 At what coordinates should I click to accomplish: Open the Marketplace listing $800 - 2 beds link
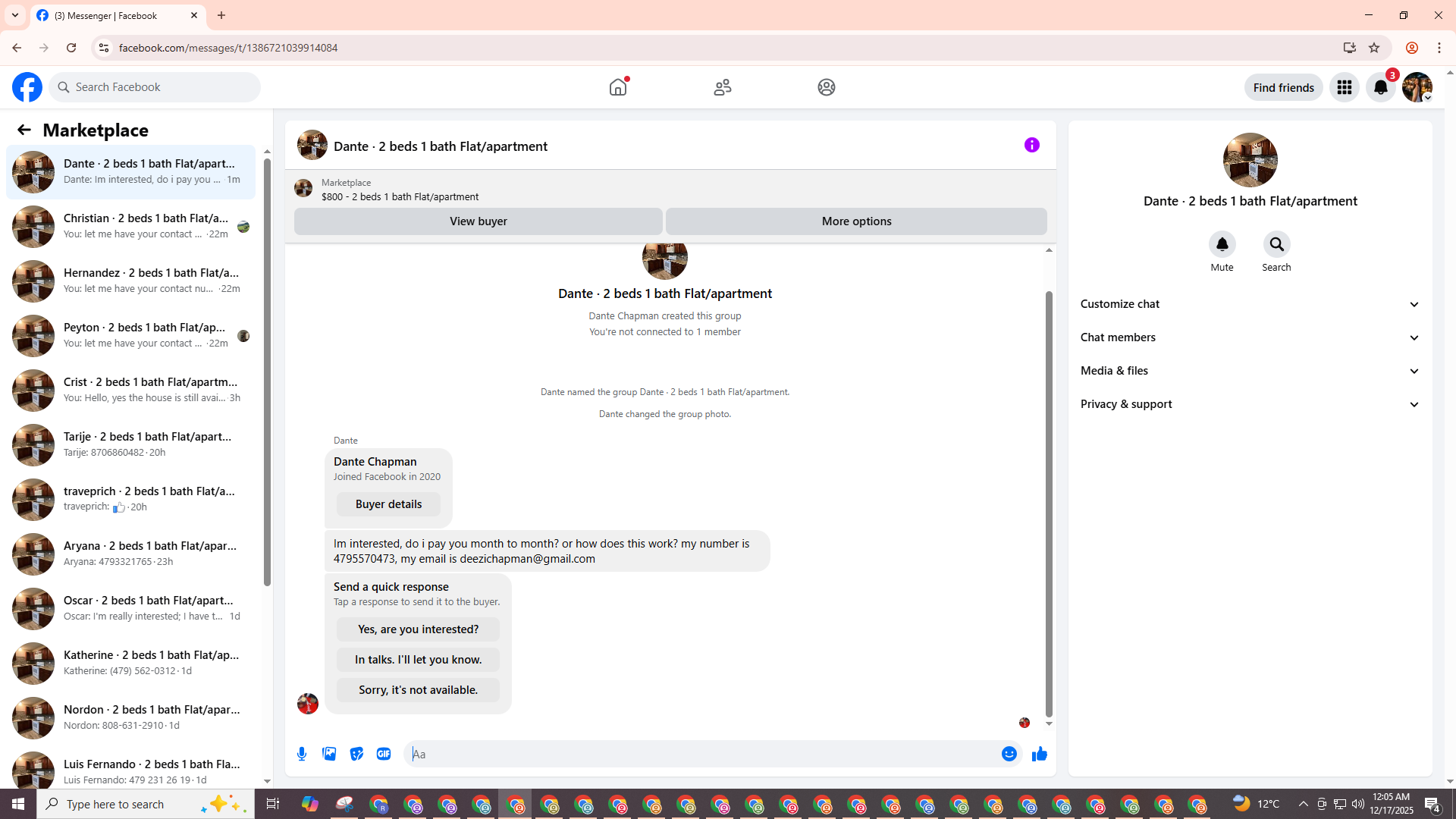400,196
